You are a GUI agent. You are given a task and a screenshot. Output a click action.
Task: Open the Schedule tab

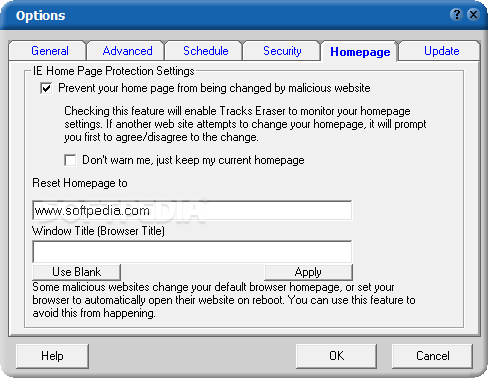(205, 51)
